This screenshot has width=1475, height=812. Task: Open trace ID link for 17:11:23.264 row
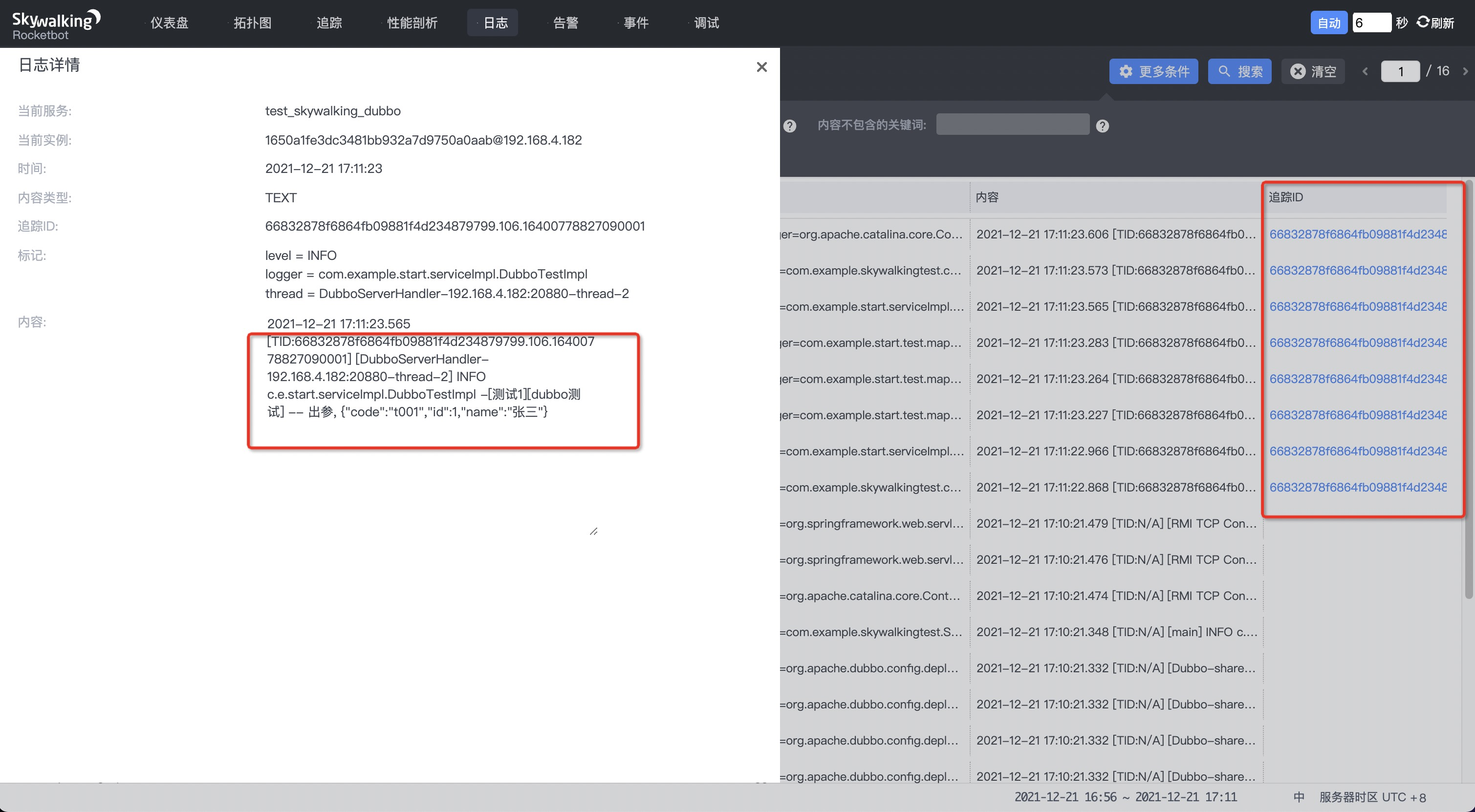pos(1358,379)
